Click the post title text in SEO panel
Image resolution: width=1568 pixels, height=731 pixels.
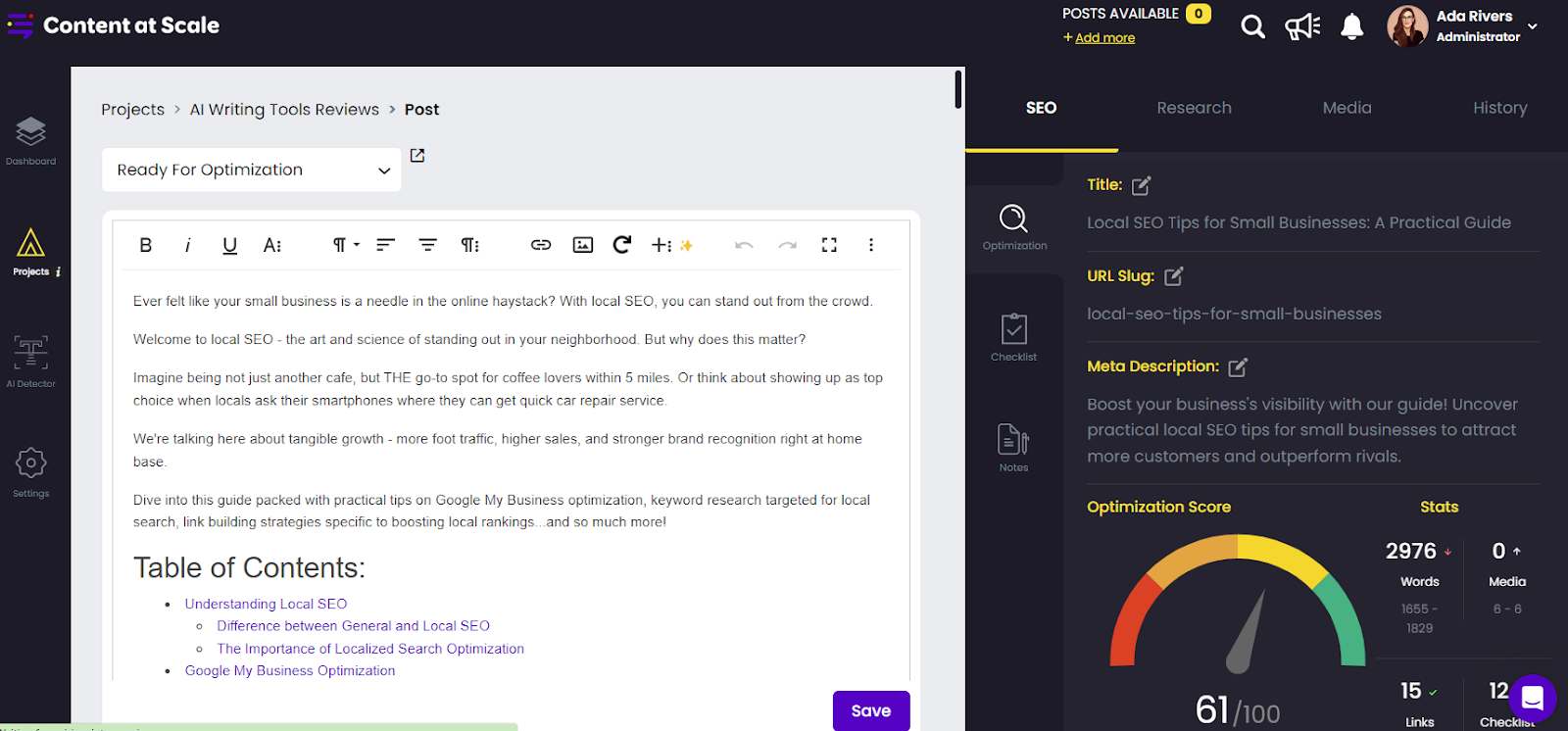tap(1298, 222)
